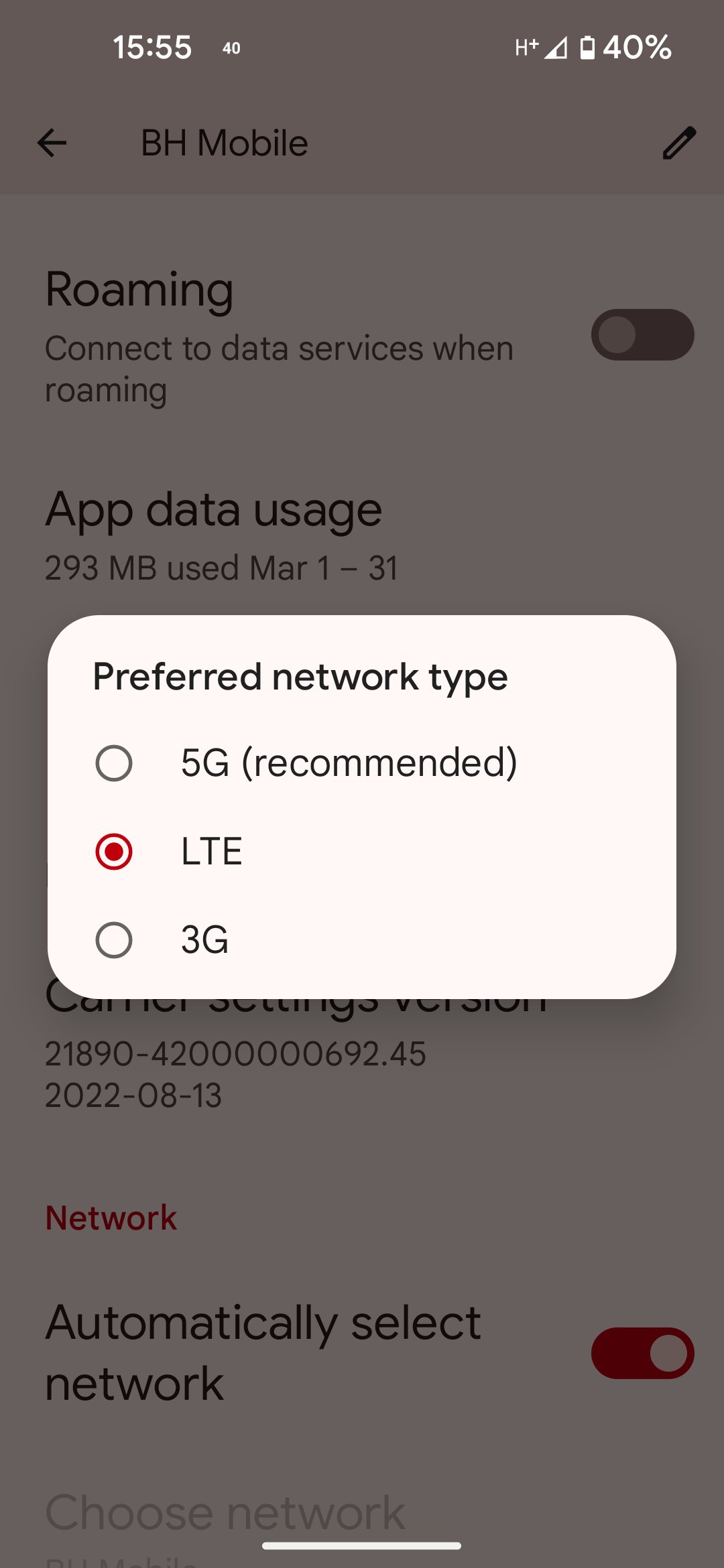Tap the bottom navigation gesture handle
Image resolution: width=724 pixels, height=1568 pixels.
point(362,1546)
